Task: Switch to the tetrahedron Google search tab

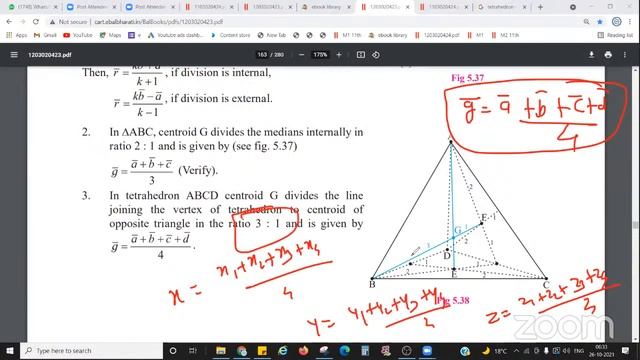Action: point(500,7)
